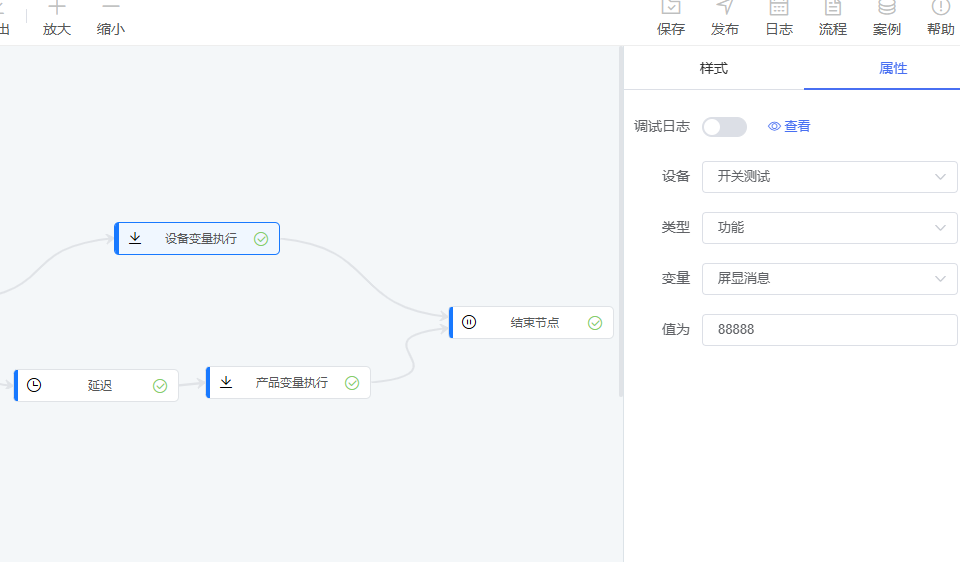Image resolution: width=960 pixels, height=562 pixels.
Task: Open the 日志 (log) toolbar icon
Action: (779, 9)
